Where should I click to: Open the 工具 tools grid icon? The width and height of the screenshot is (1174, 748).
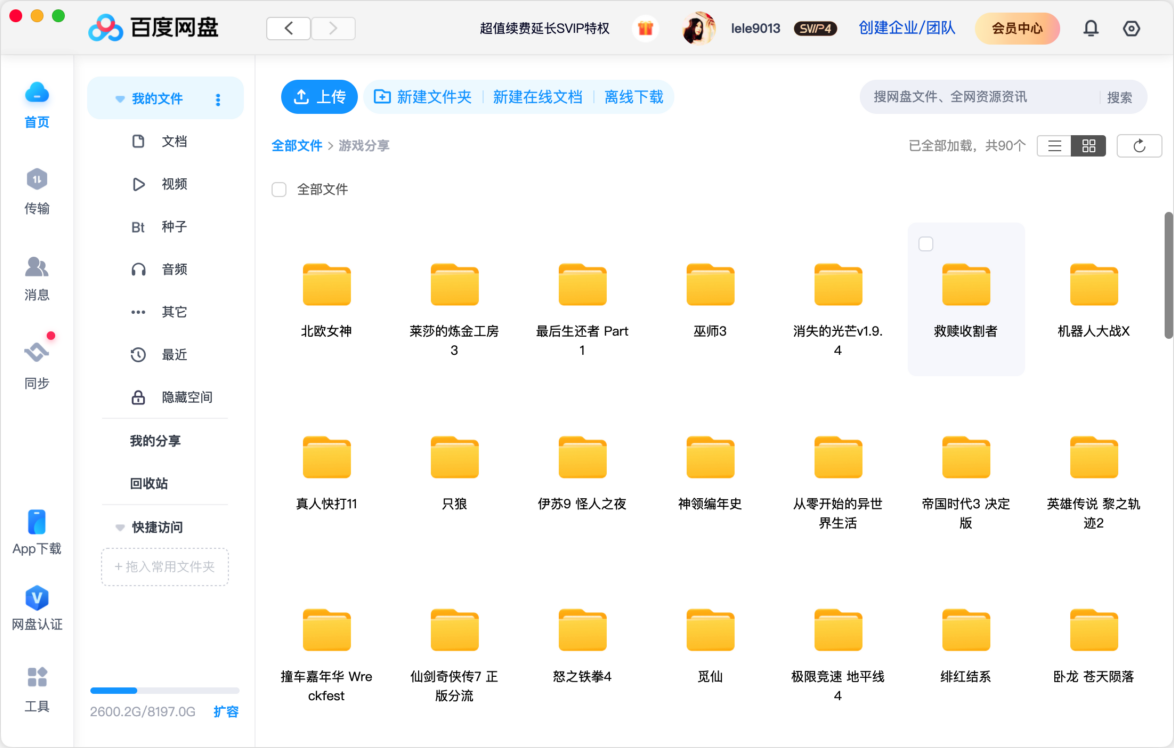tap(37, 677)
